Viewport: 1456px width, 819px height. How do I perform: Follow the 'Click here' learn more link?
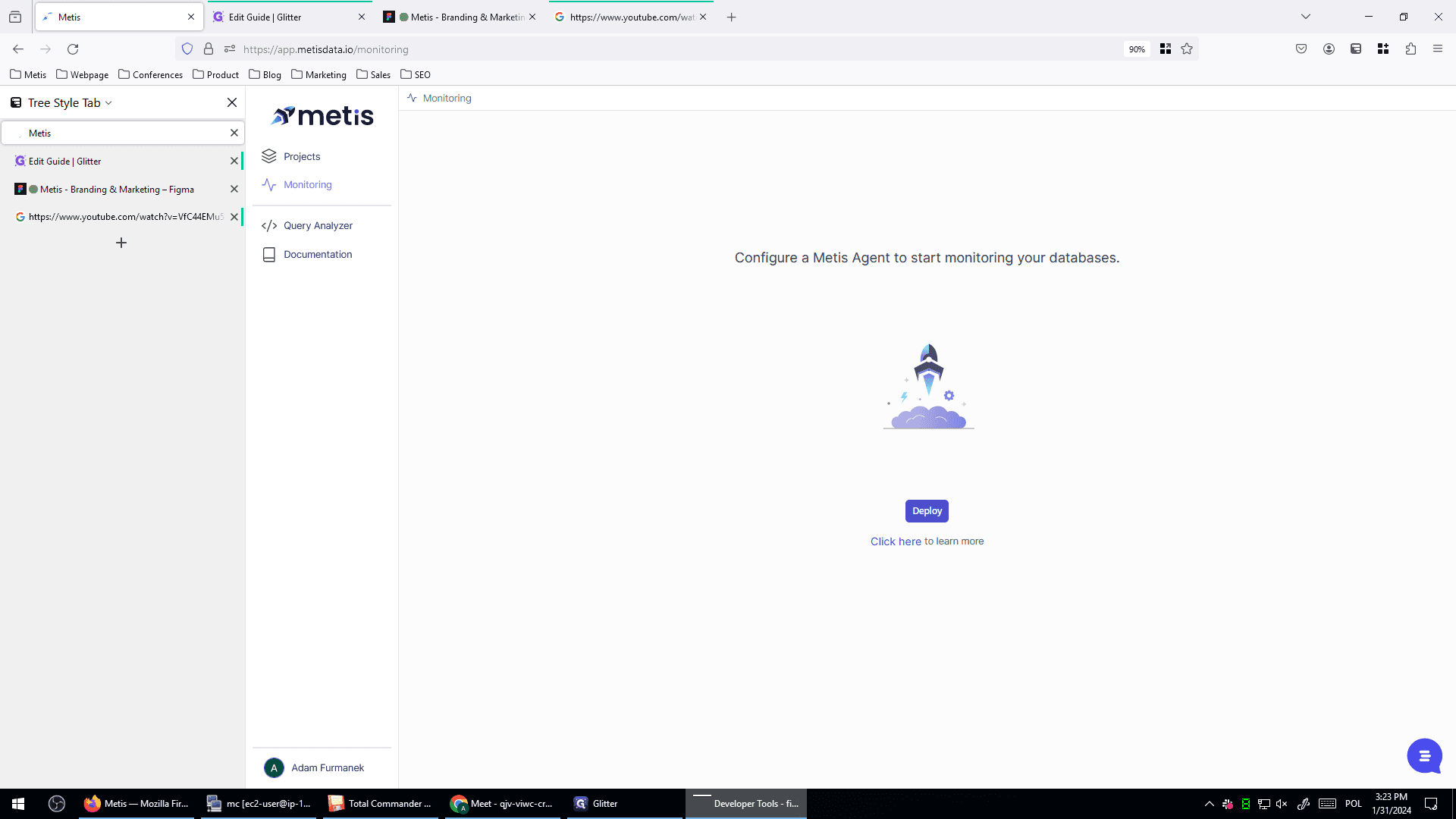896,541
